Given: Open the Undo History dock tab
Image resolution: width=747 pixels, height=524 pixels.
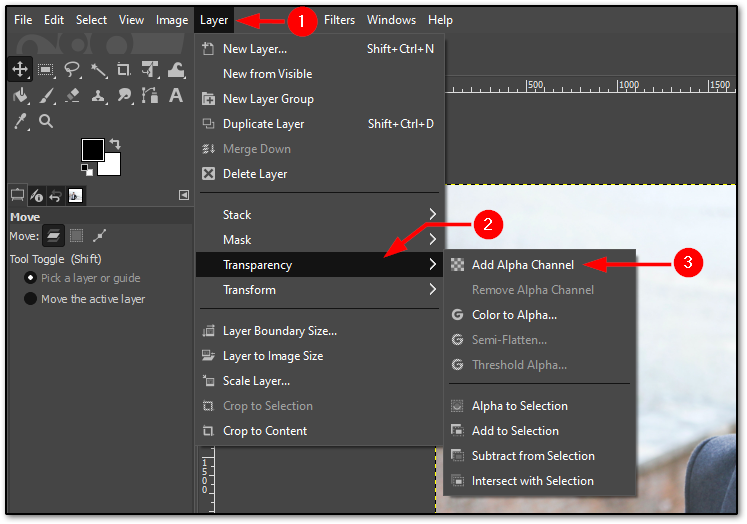Looking at the screenshot, I should (x=56, y=195).
